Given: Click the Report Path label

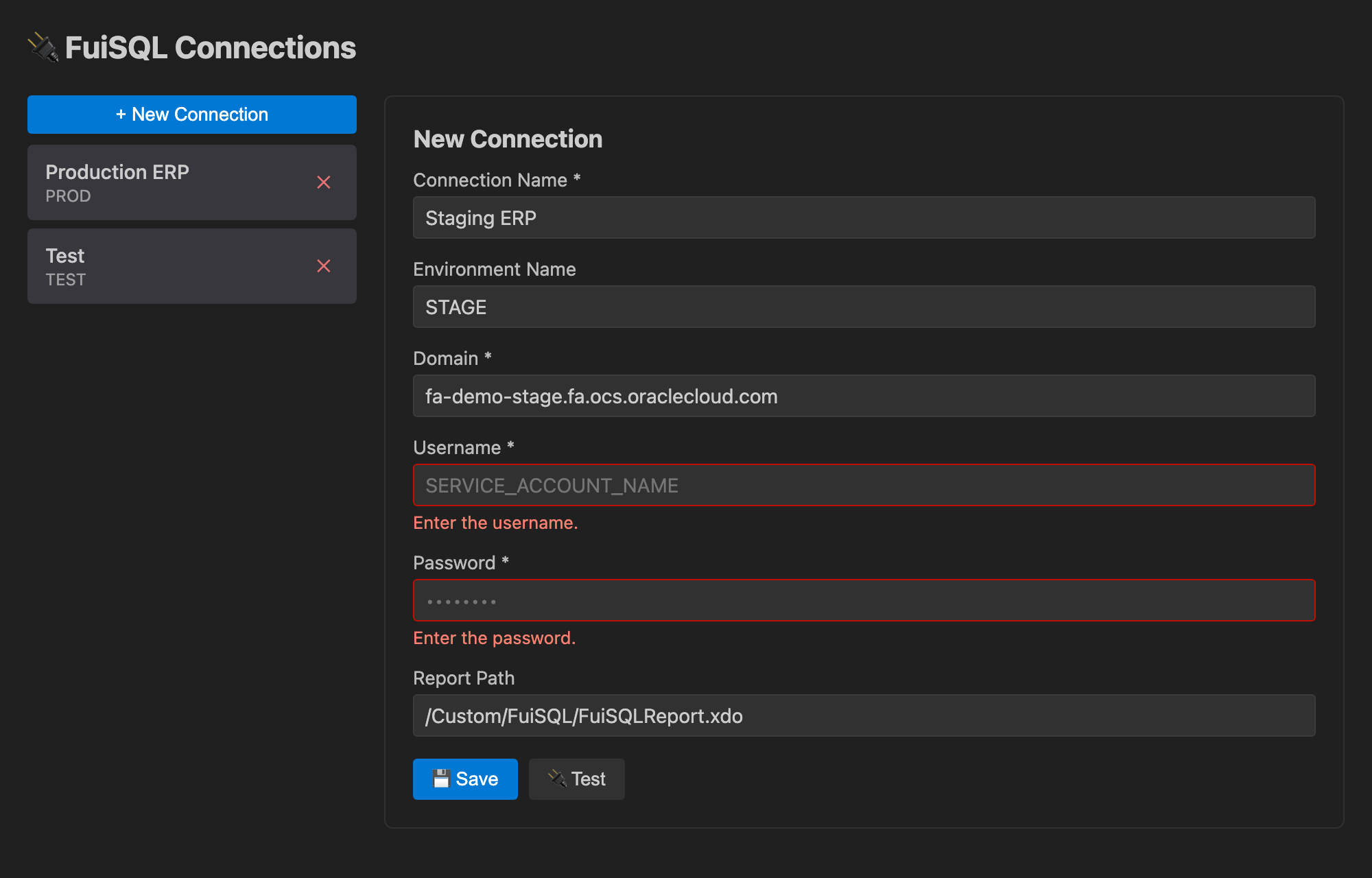Looking at the screenshot, I should [464, 678].
